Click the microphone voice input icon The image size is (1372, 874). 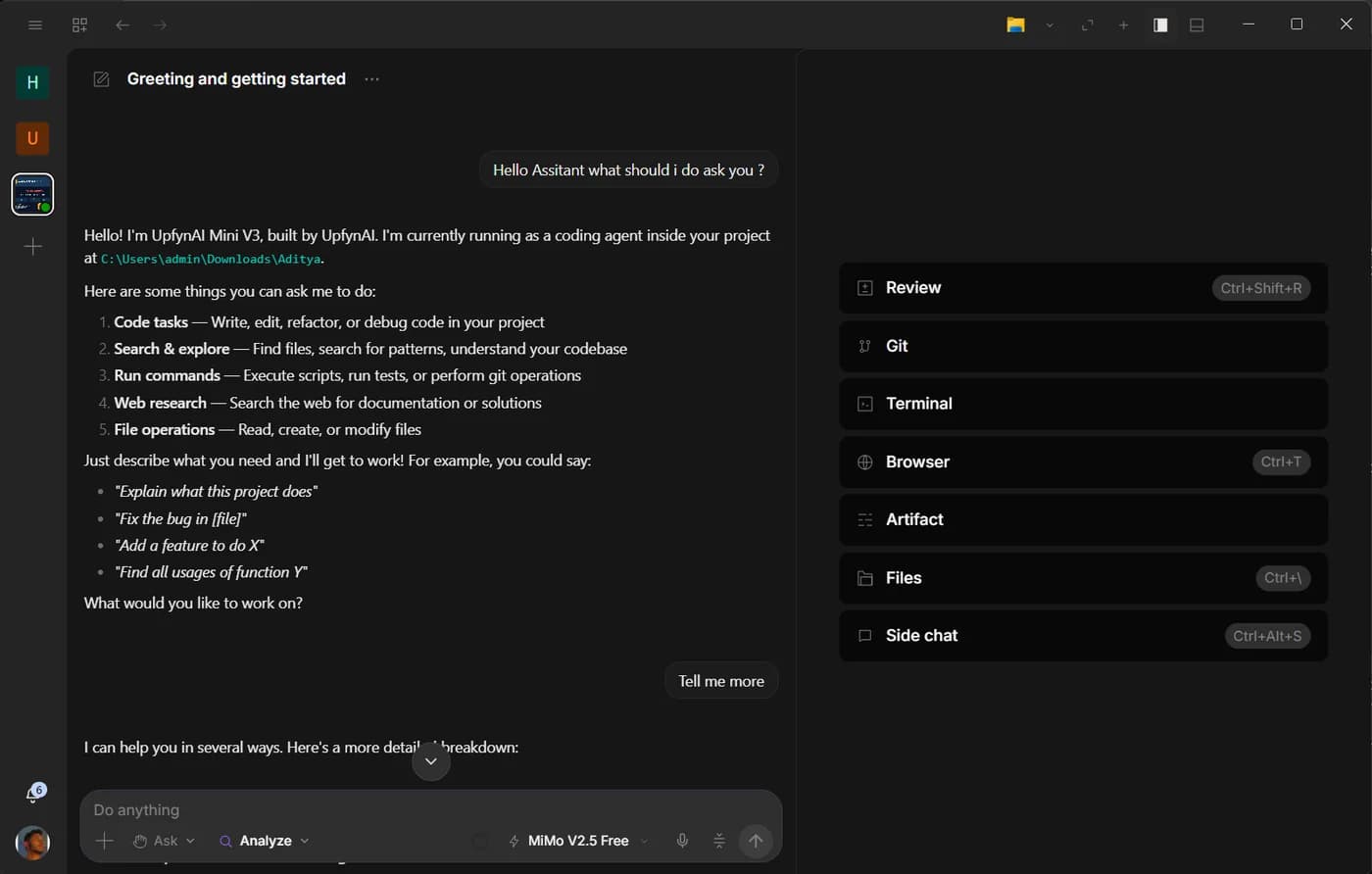[x=682, y=841]
